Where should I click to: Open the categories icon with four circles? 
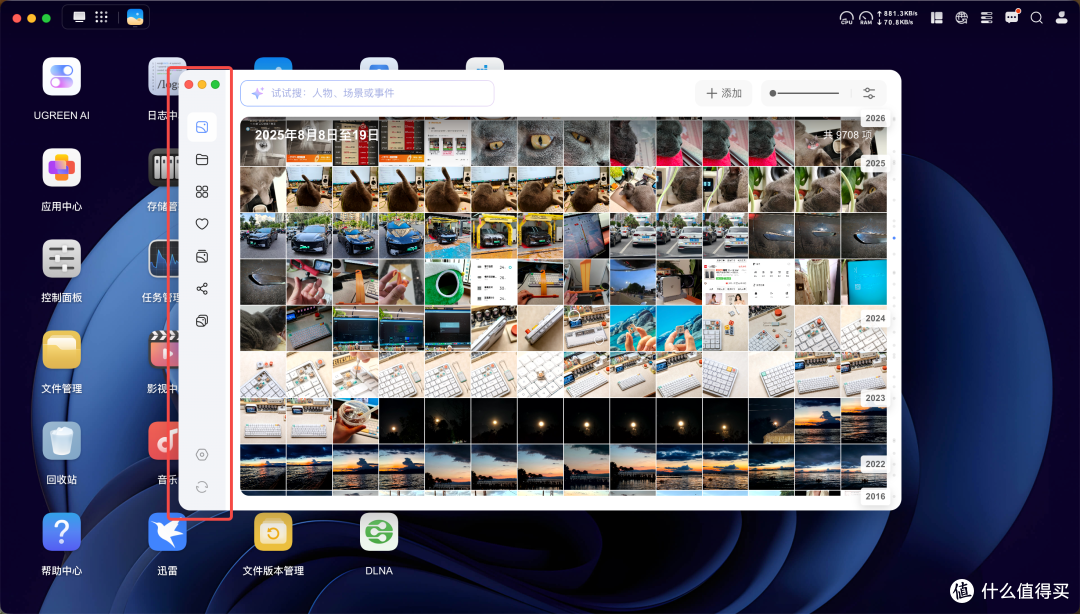(x=202, y=192)
